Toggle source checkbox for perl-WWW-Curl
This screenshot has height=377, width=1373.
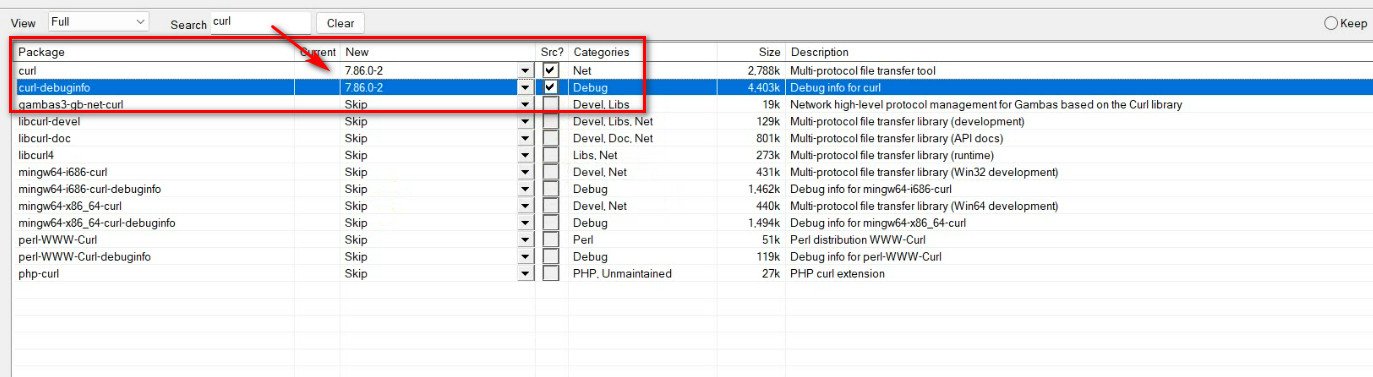coord(551,241)
